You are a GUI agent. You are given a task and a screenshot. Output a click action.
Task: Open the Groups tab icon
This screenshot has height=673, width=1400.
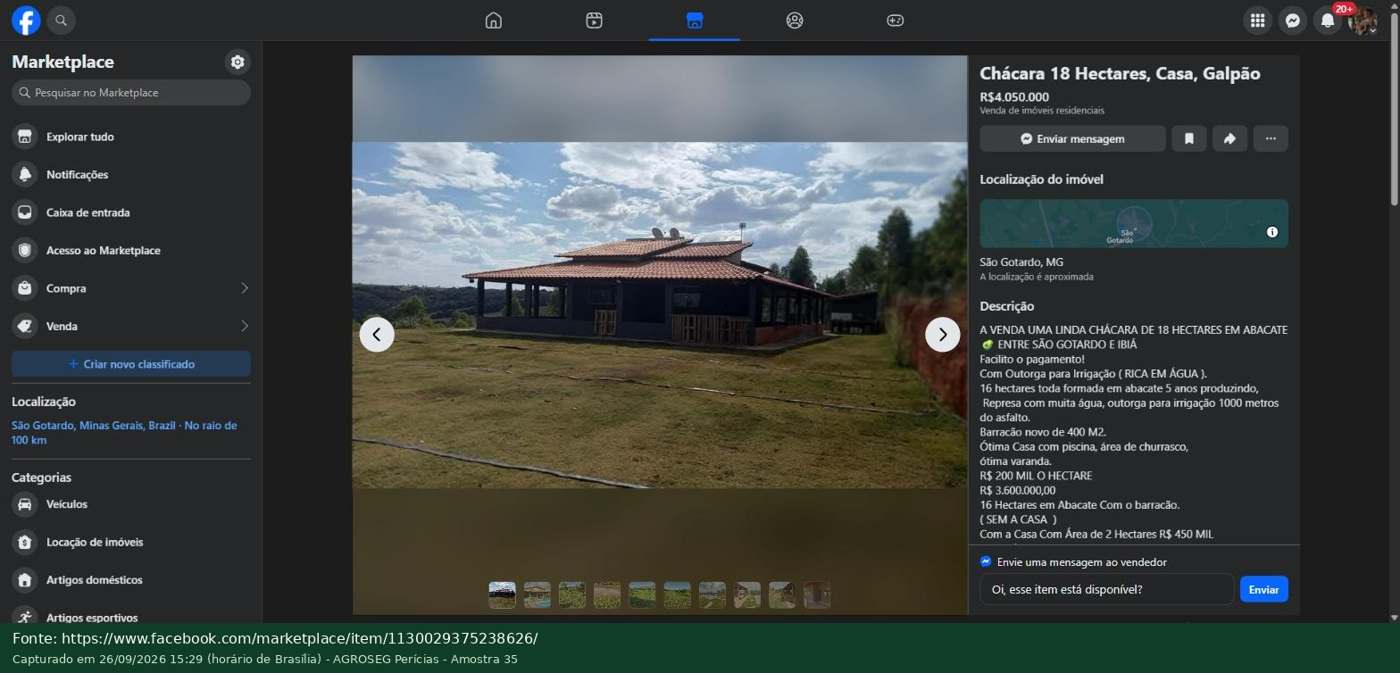(x=795, y=20)
